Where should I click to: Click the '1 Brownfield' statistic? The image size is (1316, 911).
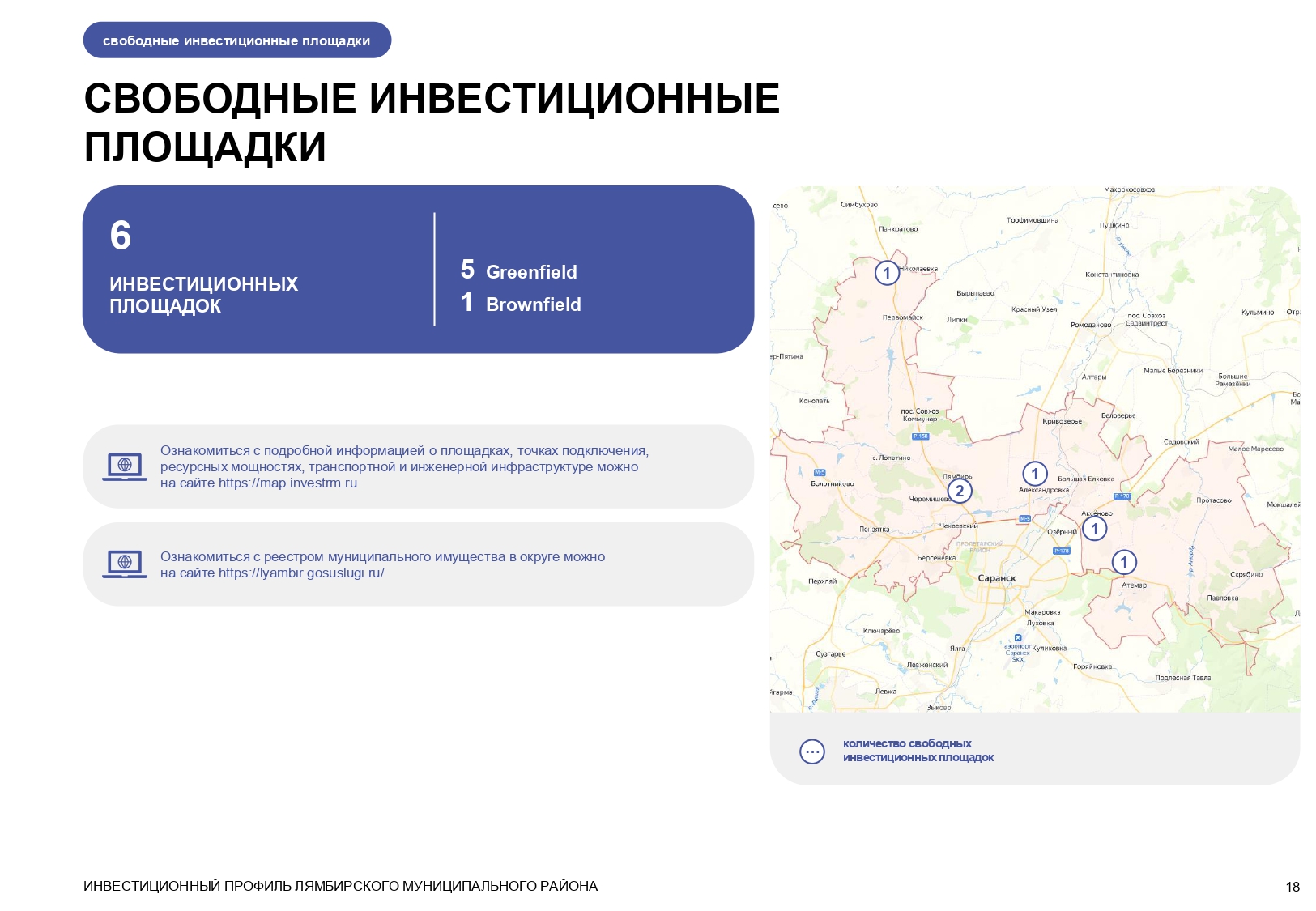521,303
